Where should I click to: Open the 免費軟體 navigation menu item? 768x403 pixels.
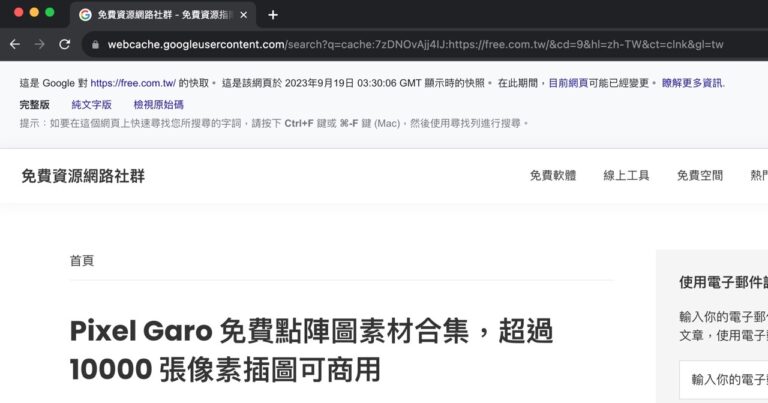[x=553, y=175]
